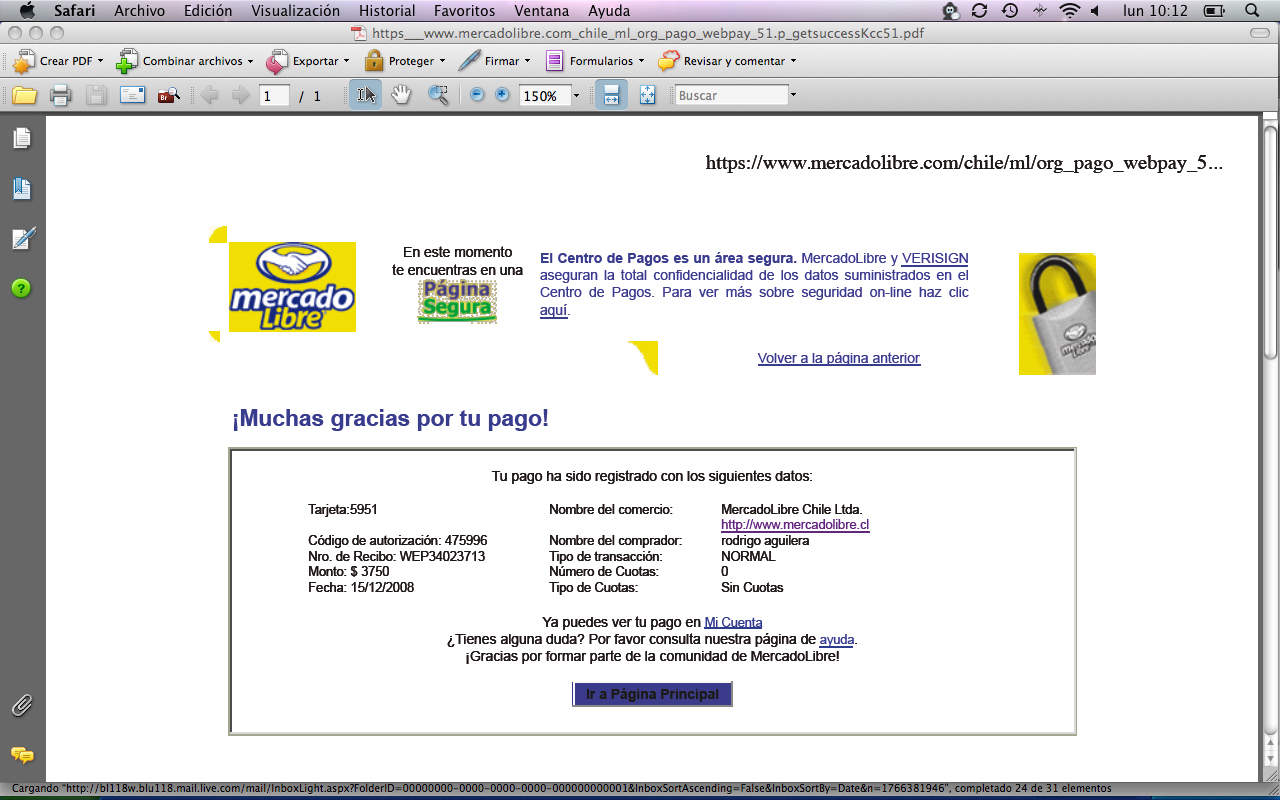Open the Edición menu

pos(208,11)
